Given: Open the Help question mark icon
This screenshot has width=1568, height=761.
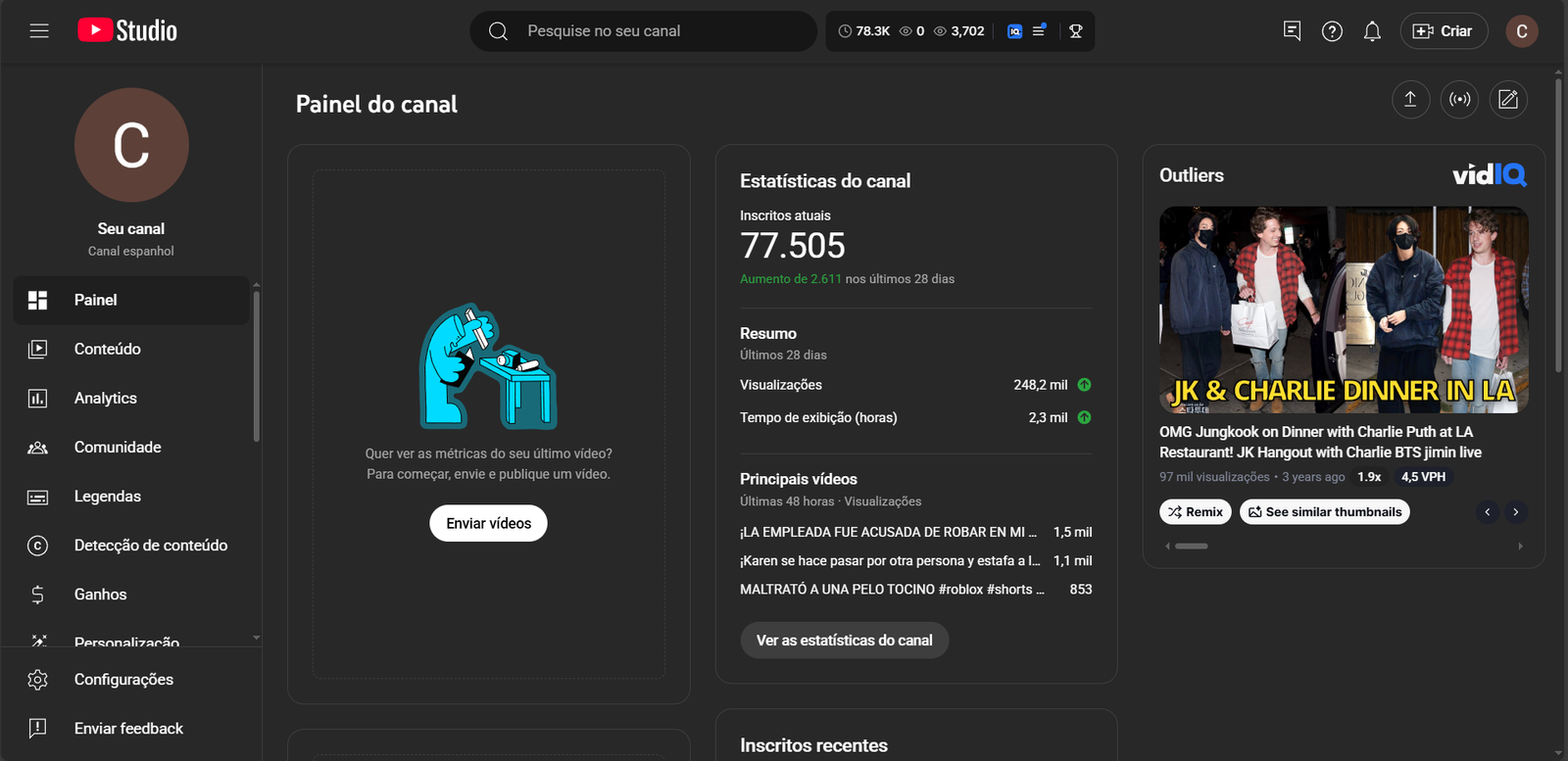Looking at the screenshot, I should [1332, 31].
